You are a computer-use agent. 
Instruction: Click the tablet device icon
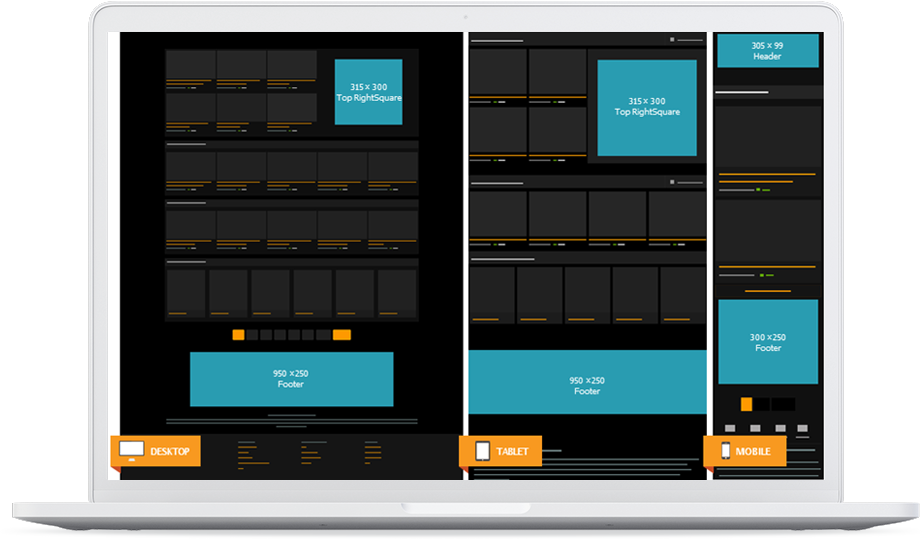(482, 451)
